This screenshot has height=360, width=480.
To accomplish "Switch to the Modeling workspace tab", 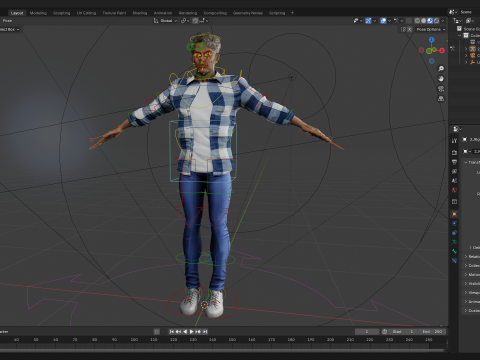I will pos(38,13).
